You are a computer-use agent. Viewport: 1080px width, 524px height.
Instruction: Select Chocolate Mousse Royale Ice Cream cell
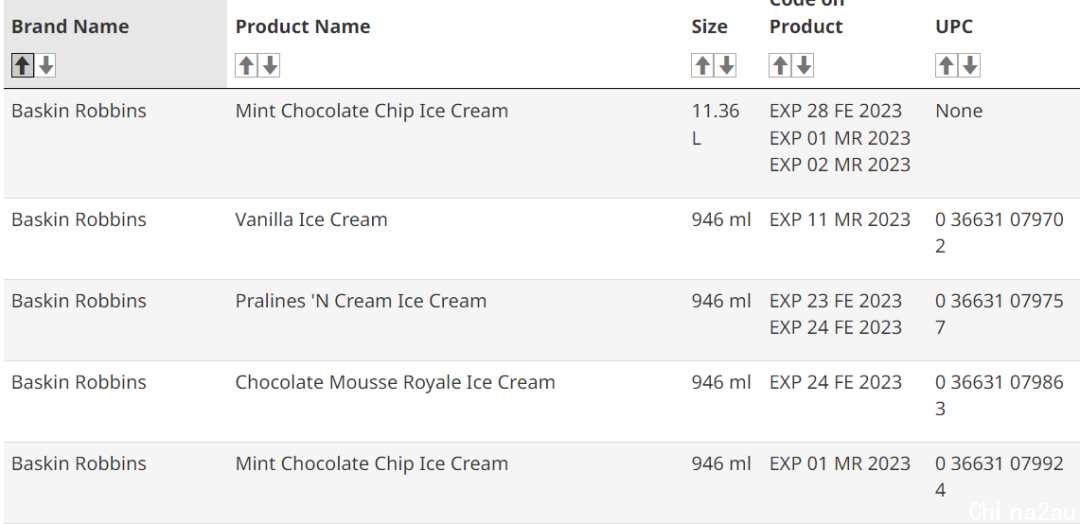pos(395,382)
